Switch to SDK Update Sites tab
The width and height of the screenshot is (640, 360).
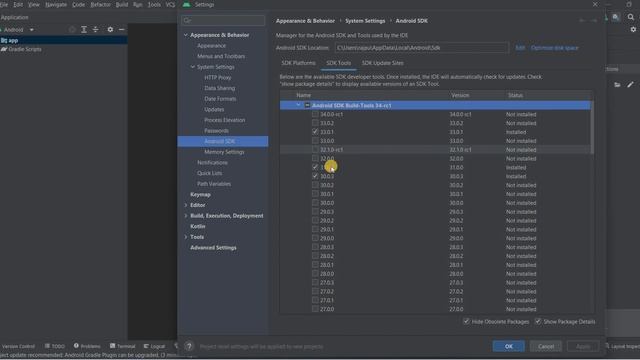coord(382,63)
